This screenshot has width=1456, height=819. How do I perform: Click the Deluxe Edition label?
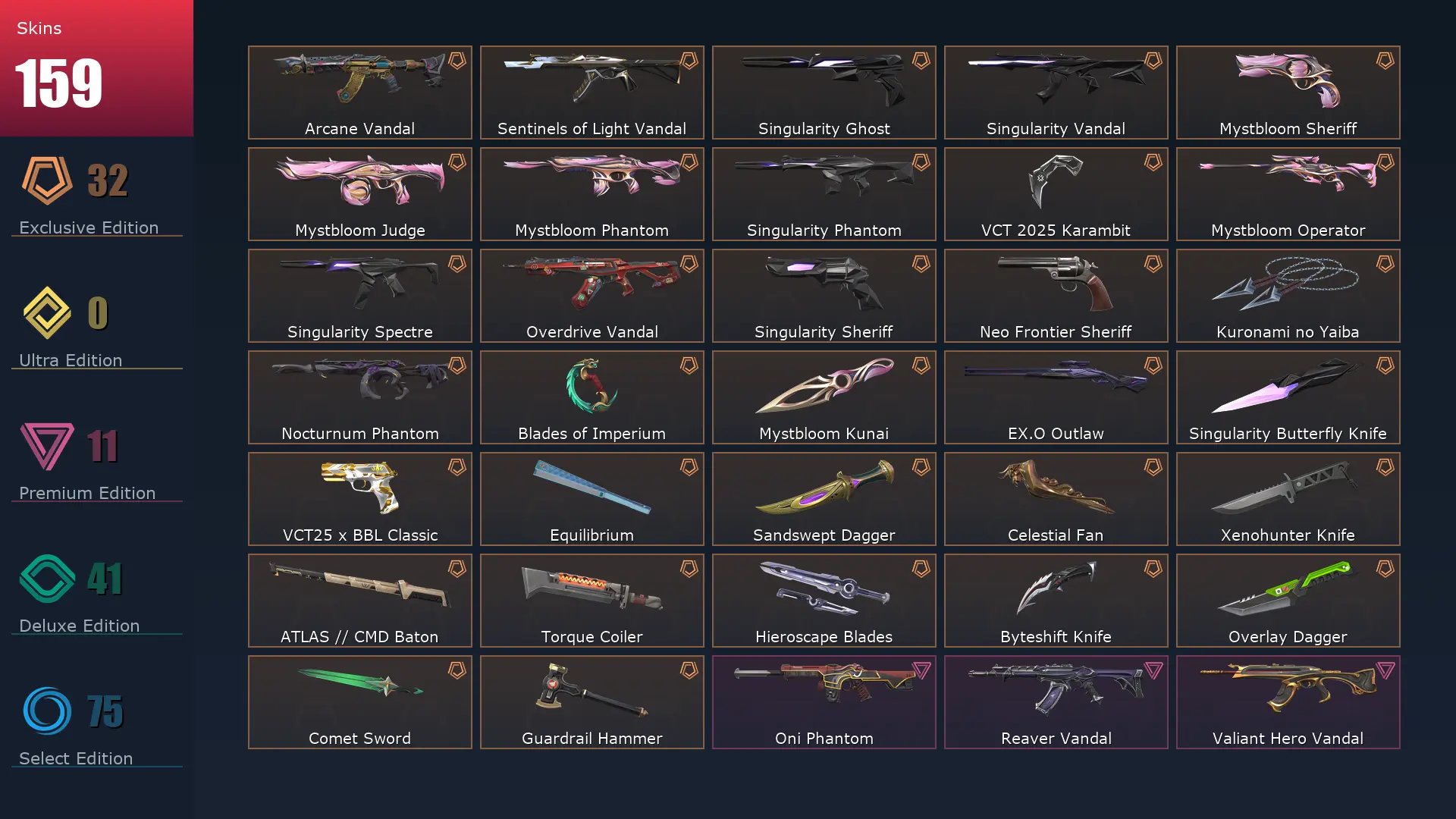[80, 626]
